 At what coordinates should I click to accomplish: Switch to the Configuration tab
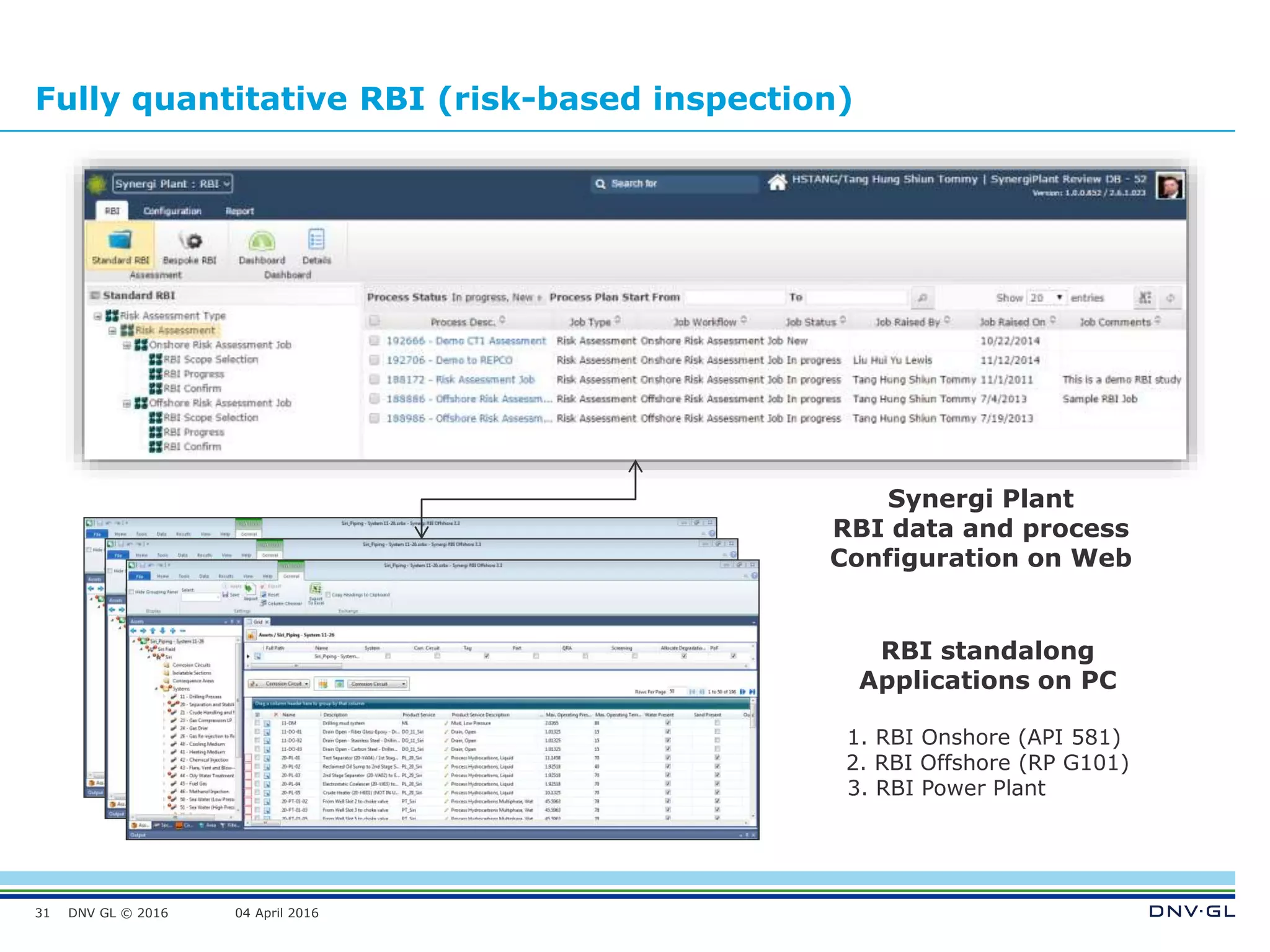click(x=172, y=211)
